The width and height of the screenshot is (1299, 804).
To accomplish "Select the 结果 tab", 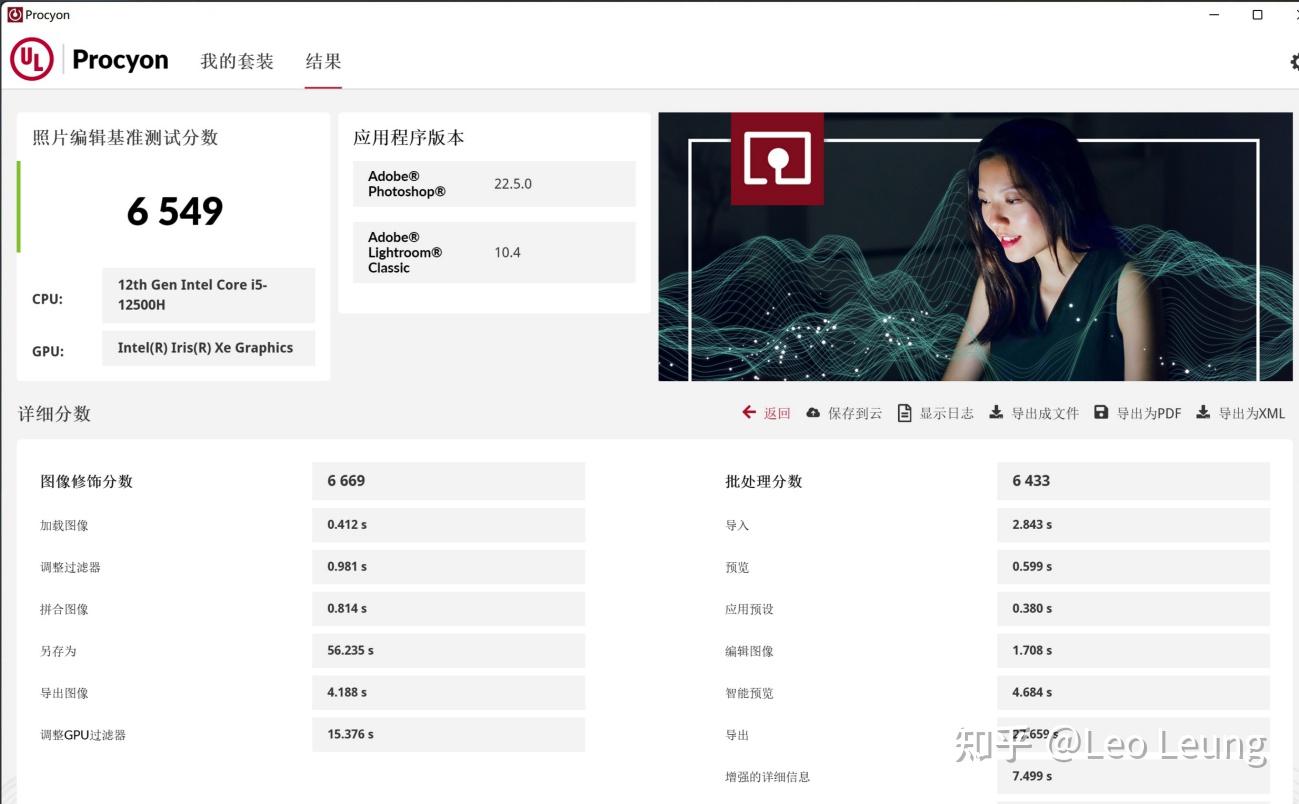I will coord(322,61).
